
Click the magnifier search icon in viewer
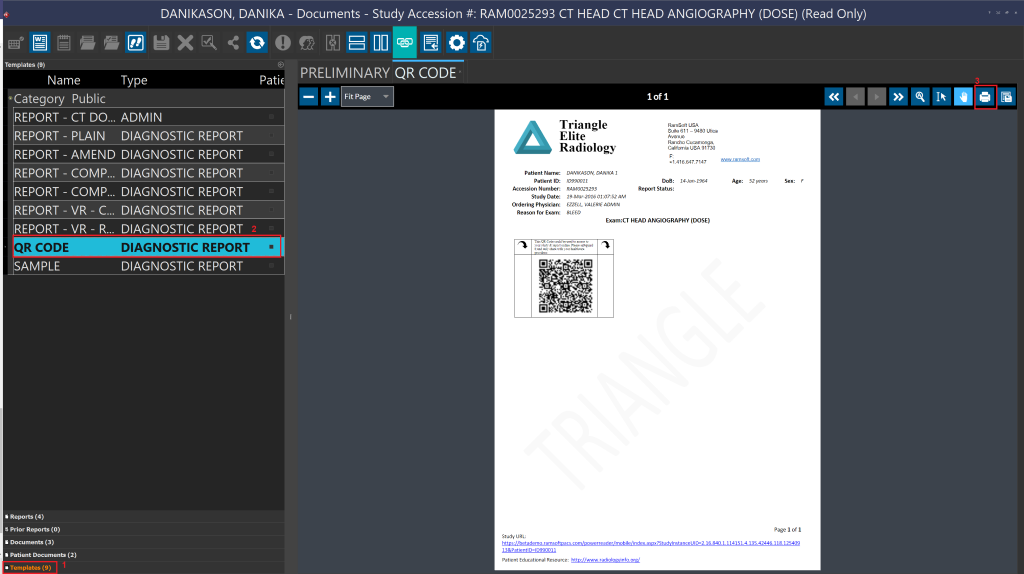click(919, 97)
